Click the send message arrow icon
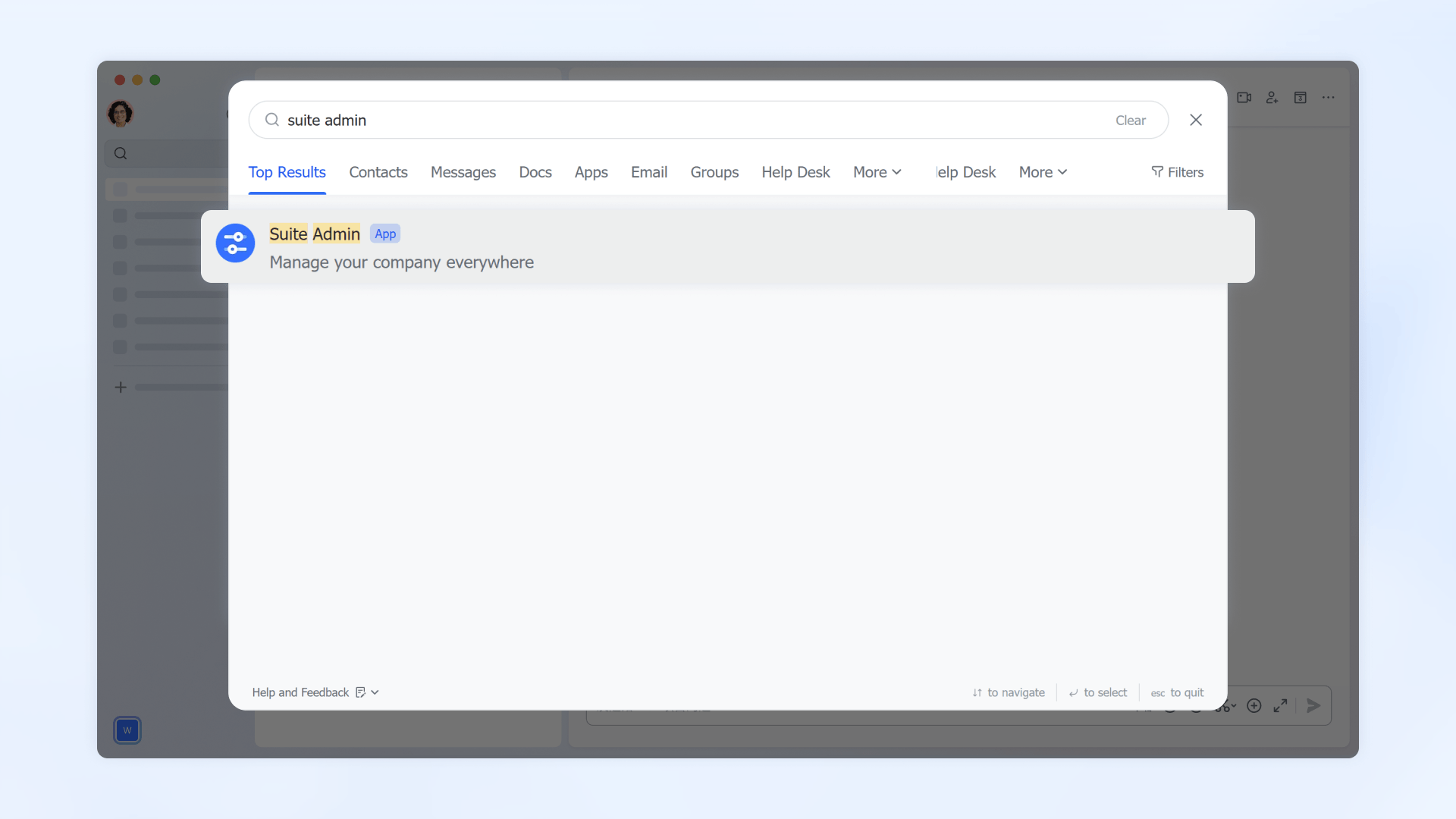 pos(1313,705)
